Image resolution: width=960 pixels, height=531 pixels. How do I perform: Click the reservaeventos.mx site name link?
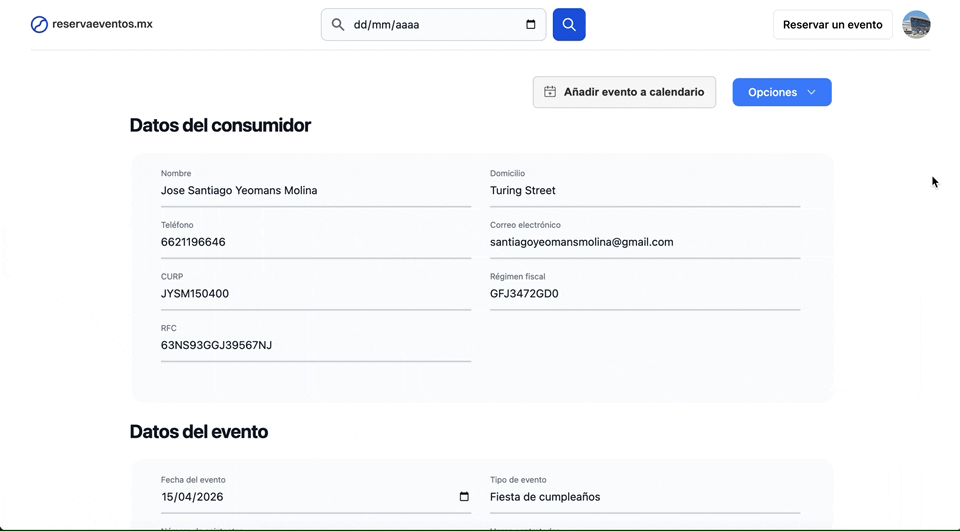[x=102, y=24]
